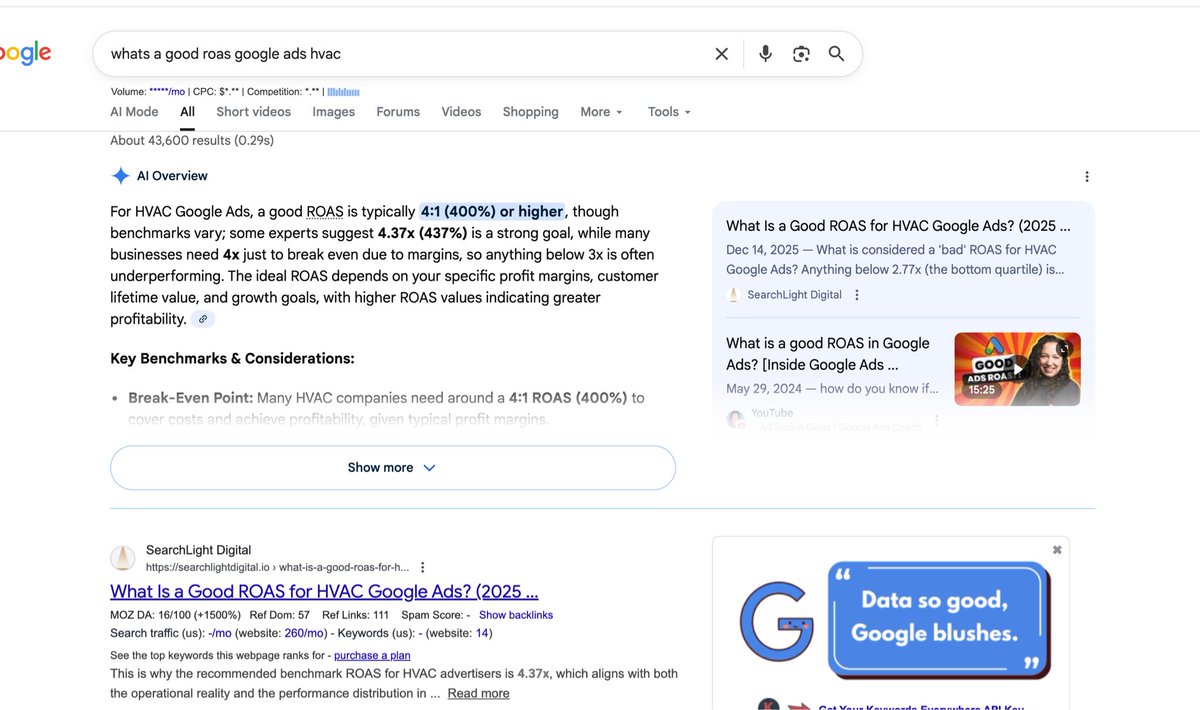This screenshot has height=710, width=1200.
Task: Select the All results tab
Action: click(x=187, y=112)
